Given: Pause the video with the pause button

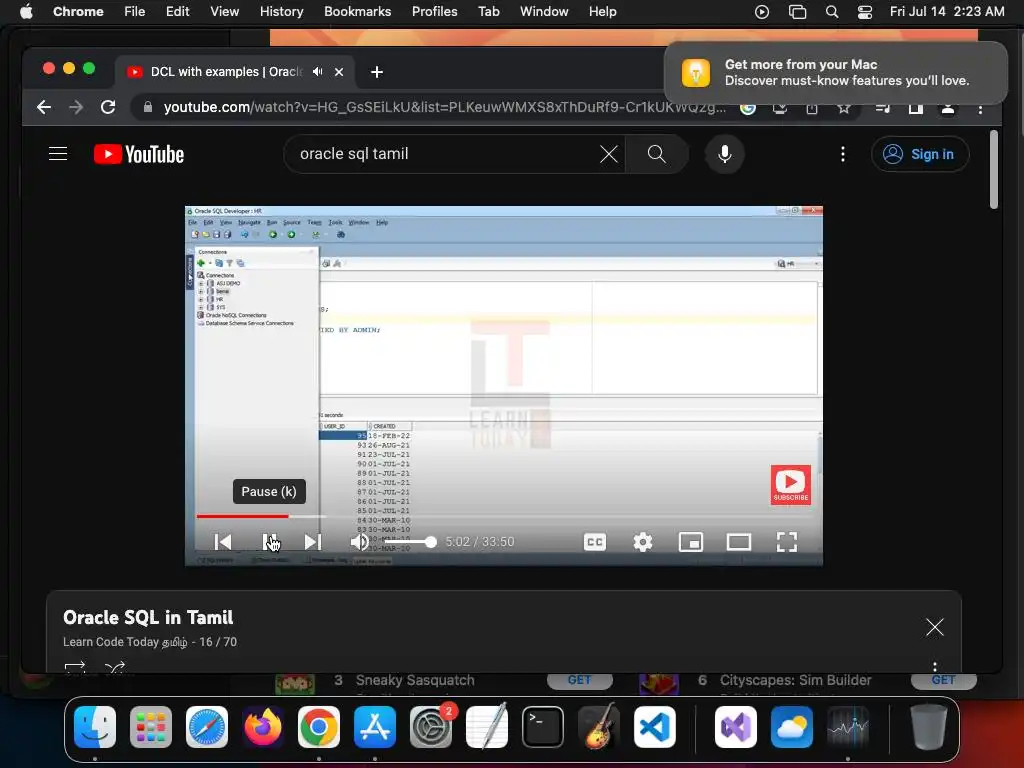Looking at the screenshot, I should coord(270,541).
